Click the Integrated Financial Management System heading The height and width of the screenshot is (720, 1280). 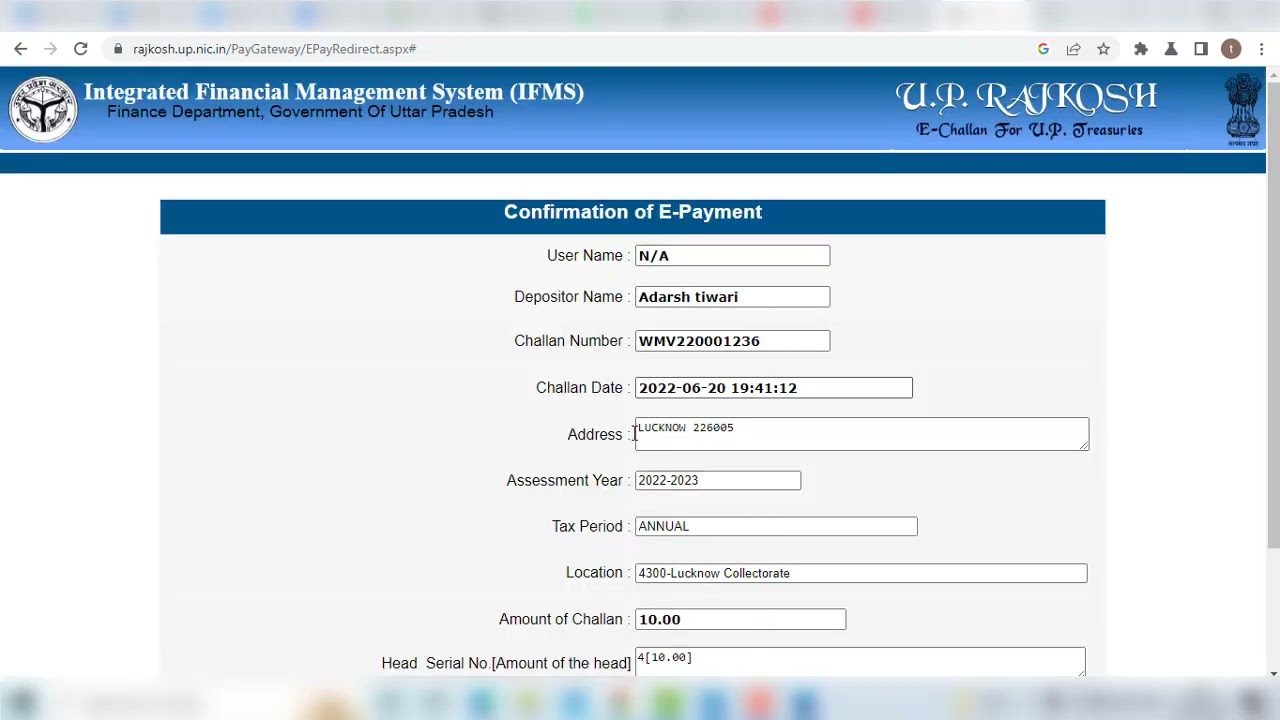pyautogui.click(x=334, y=92)
